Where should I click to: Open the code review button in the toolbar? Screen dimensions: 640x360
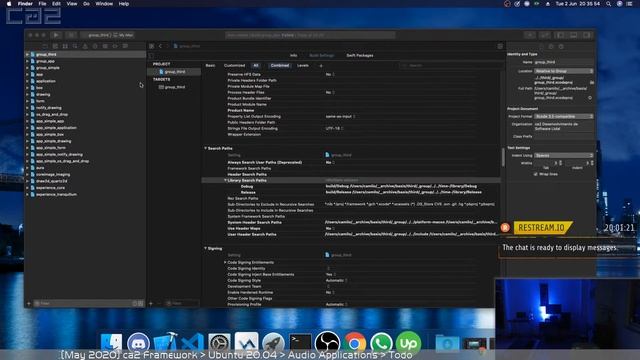[545, 35]
